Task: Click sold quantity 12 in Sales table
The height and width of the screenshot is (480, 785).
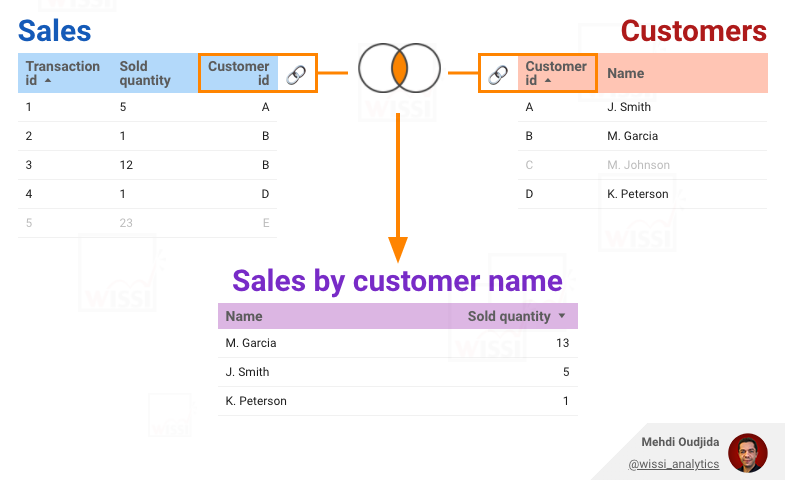Action: [x=126, y=165]
